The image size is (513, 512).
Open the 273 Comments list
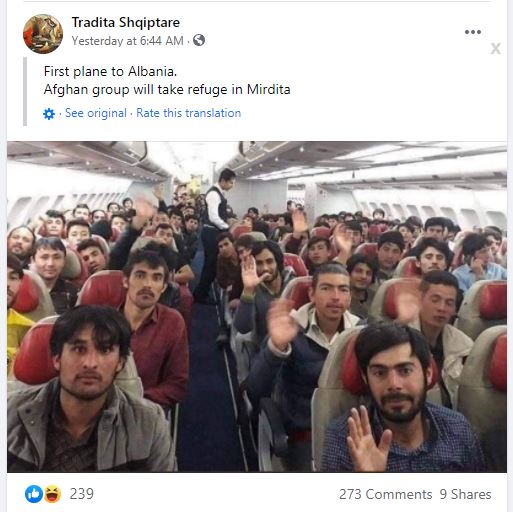[x=386, y=494]
